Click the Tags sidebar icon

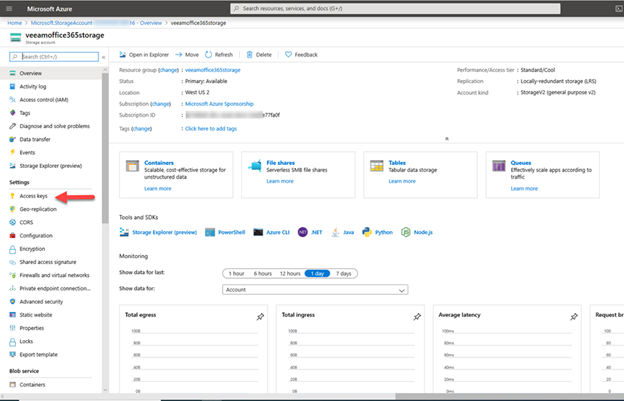12,113
